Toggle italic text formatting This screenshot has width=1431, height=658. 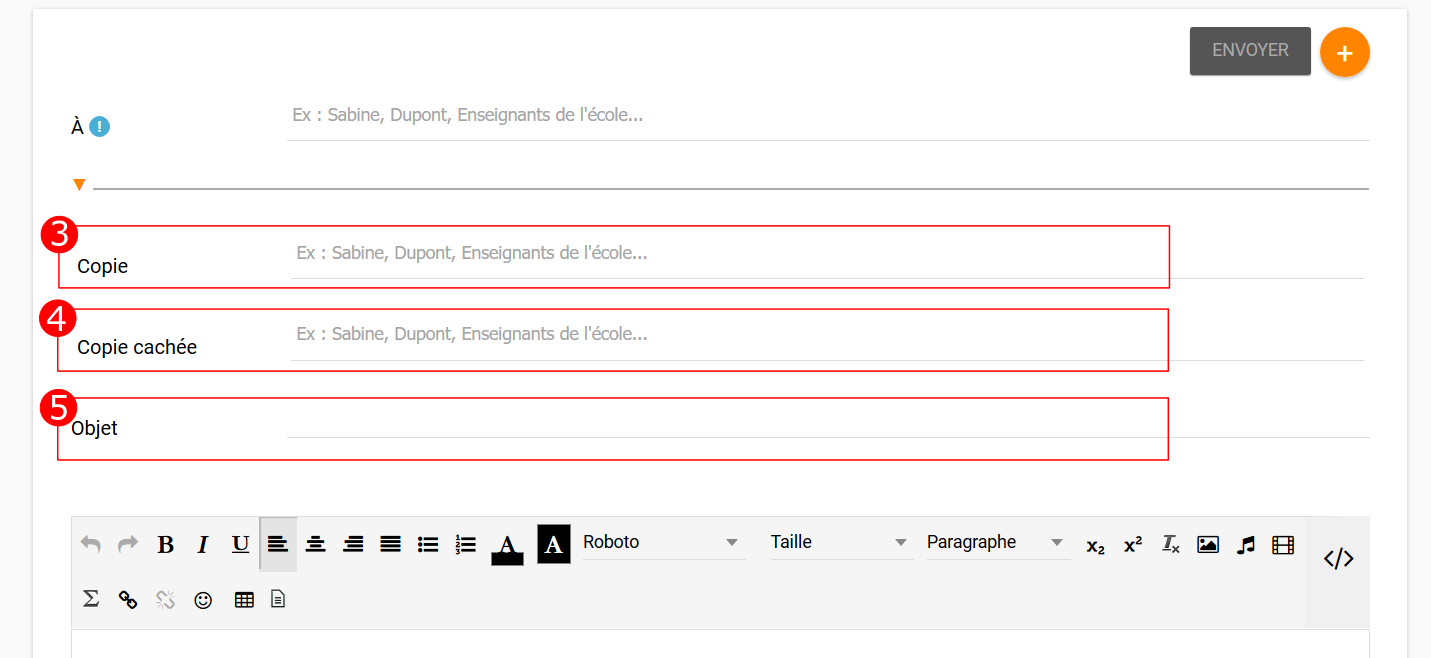pos(203,545)
